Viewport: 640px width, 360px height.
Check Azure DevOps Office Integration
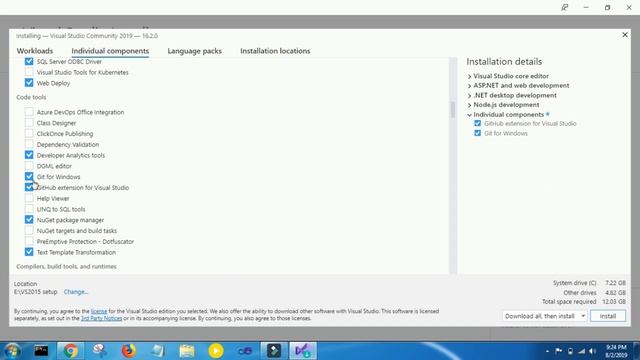tap(29, 112)
